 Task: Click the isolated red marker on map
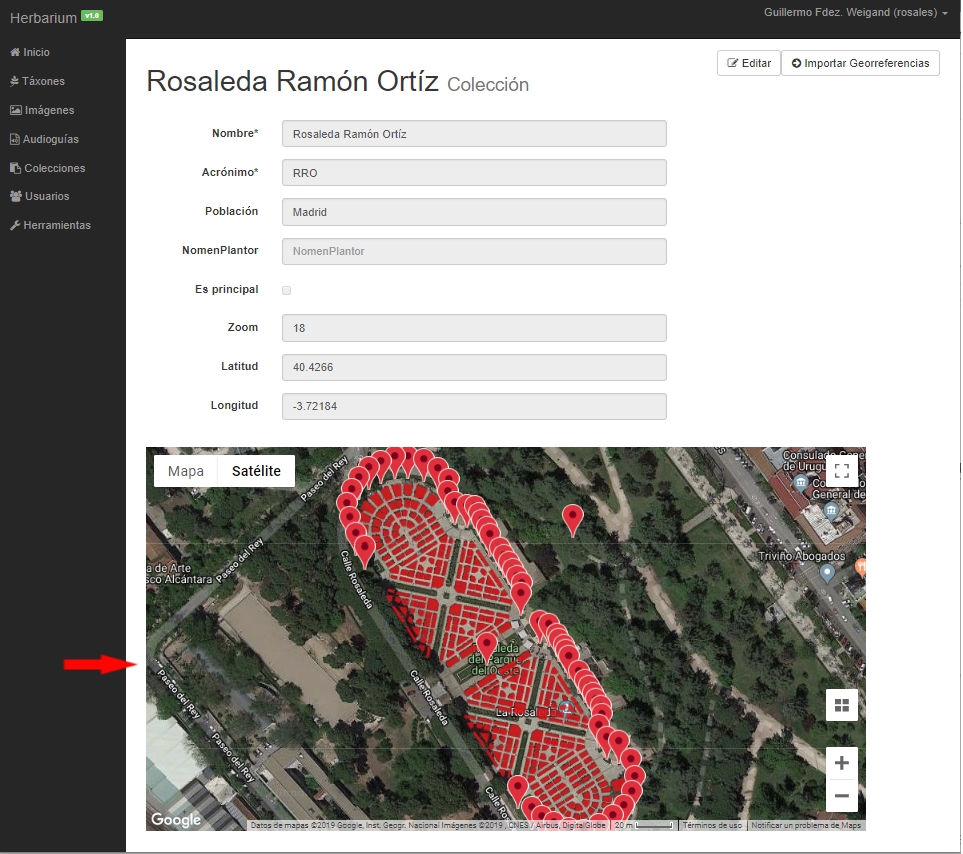click(x=572, y=518)
